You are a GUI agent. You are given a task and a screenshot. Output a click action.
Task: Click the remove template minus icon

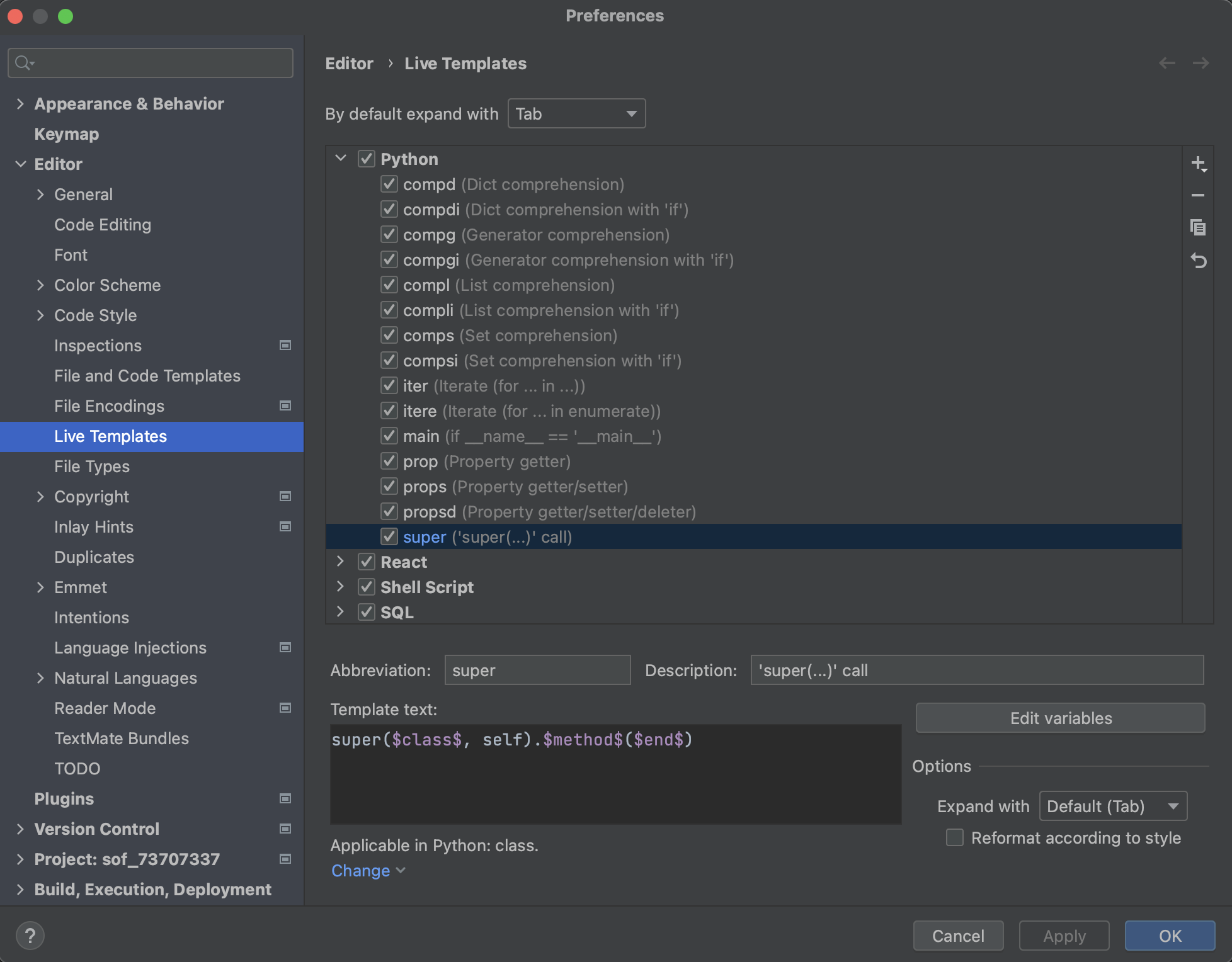click(x=1198, y=196)
